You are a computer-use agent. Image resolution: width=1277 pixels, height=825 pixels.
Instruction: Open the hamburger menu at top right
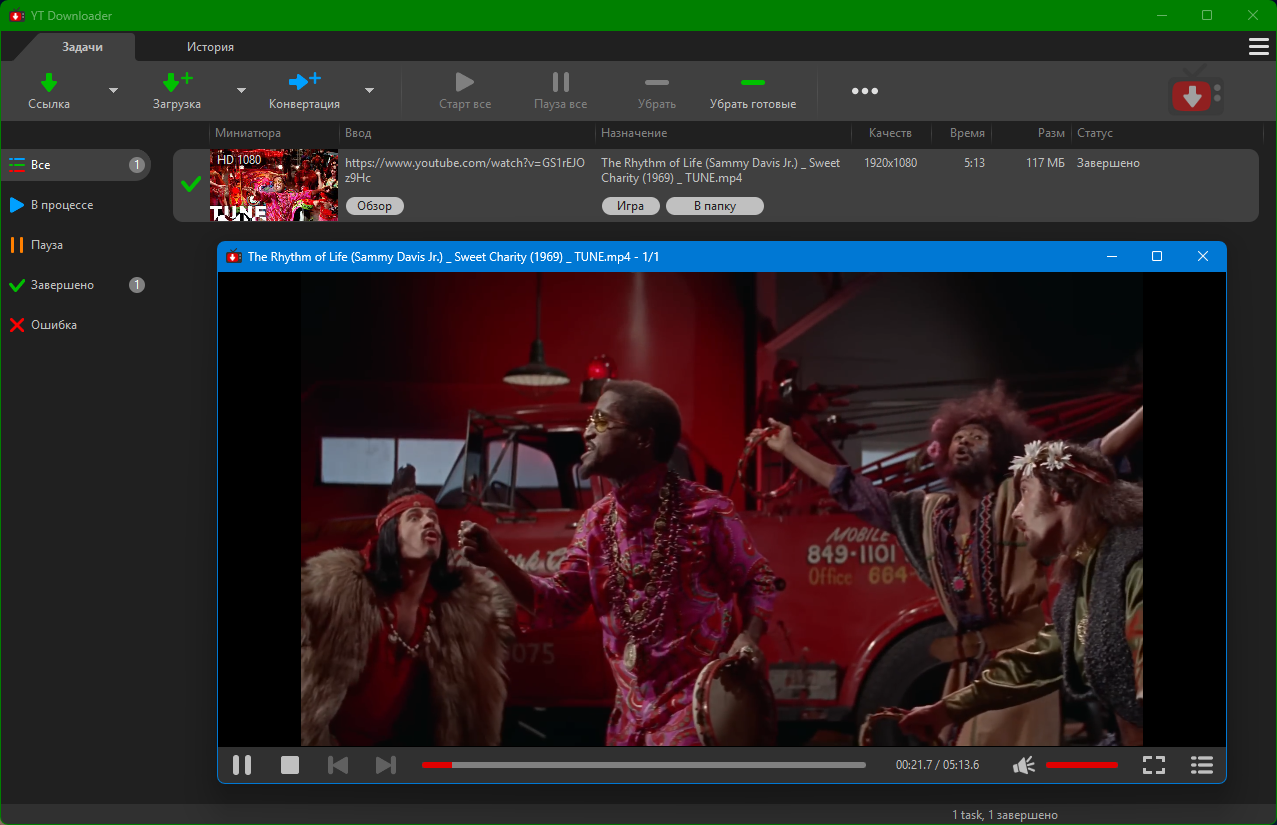click(x=1258, y=47)
